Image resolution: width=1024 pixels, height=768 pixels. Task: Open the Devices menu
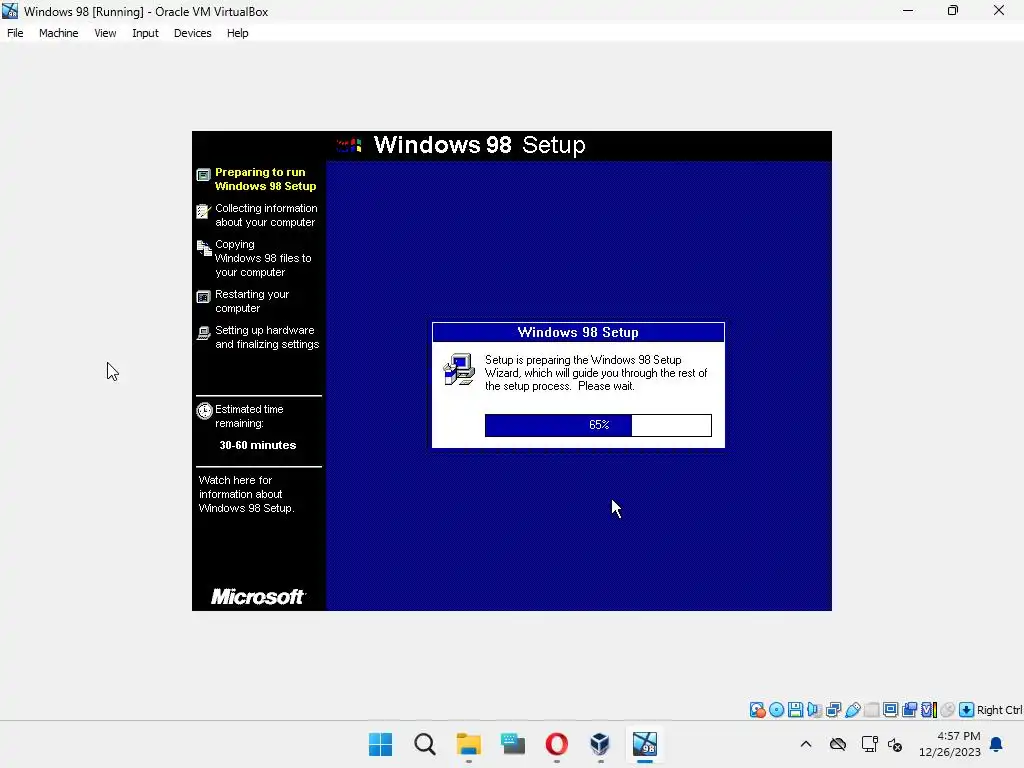[193, 33]
